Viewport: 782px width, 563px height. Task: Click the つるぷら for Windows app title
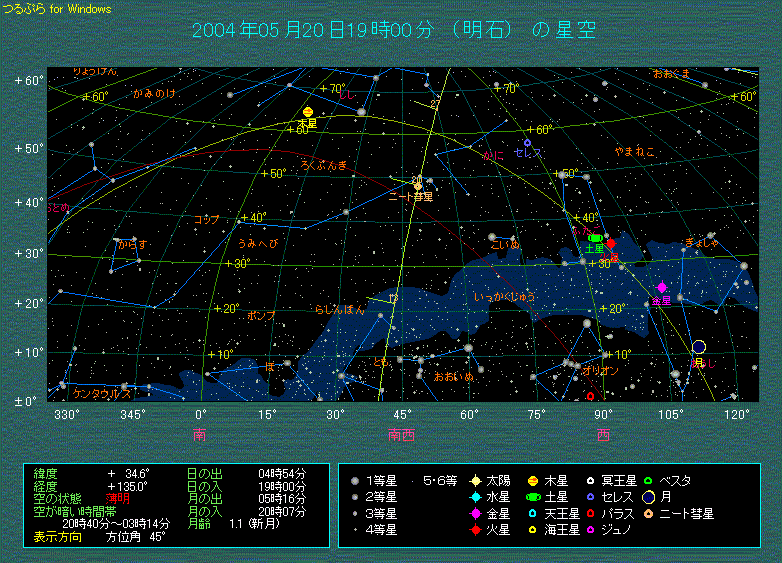pos(56,8)
